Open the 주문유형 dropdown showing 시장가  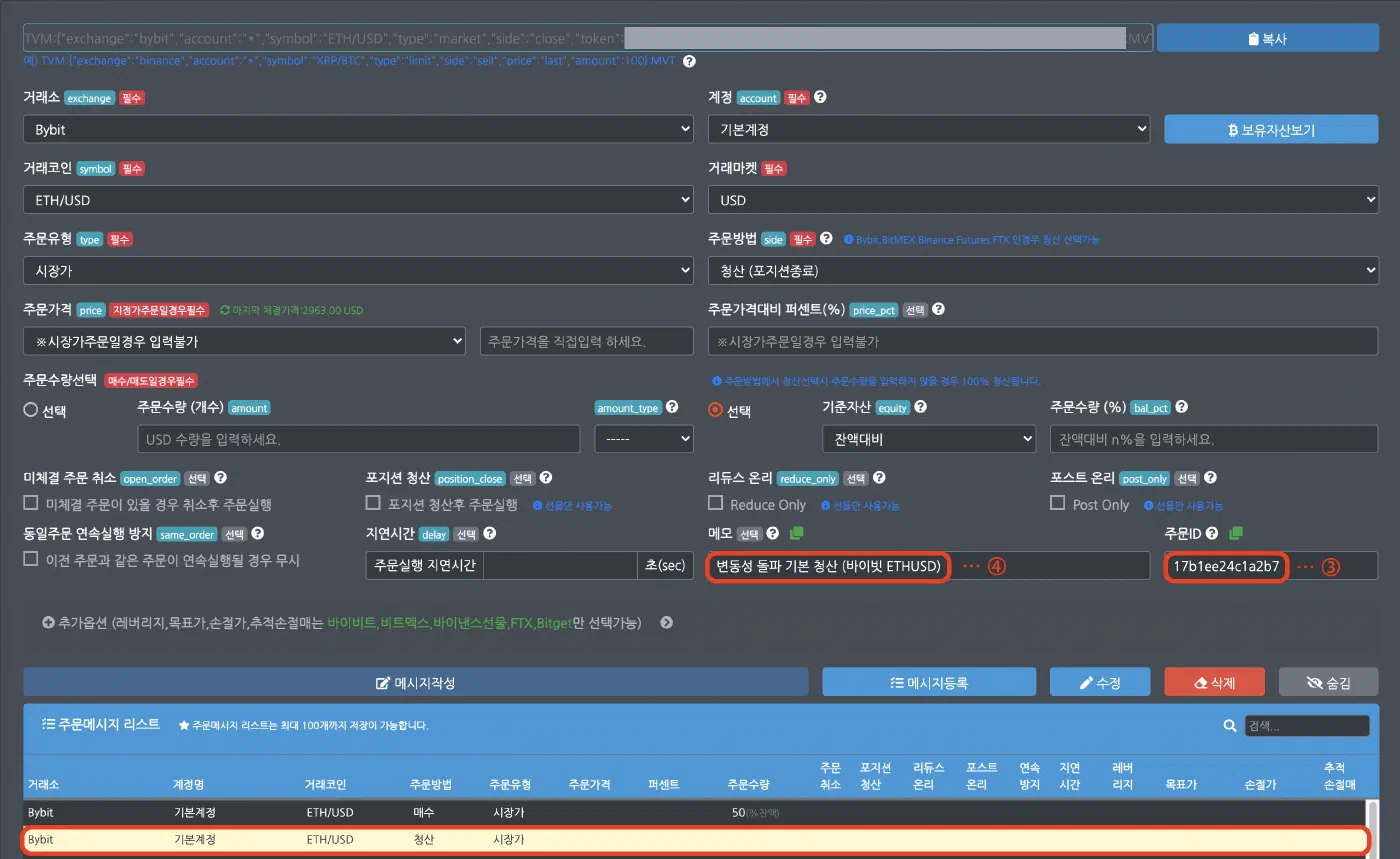pos(358,270)
